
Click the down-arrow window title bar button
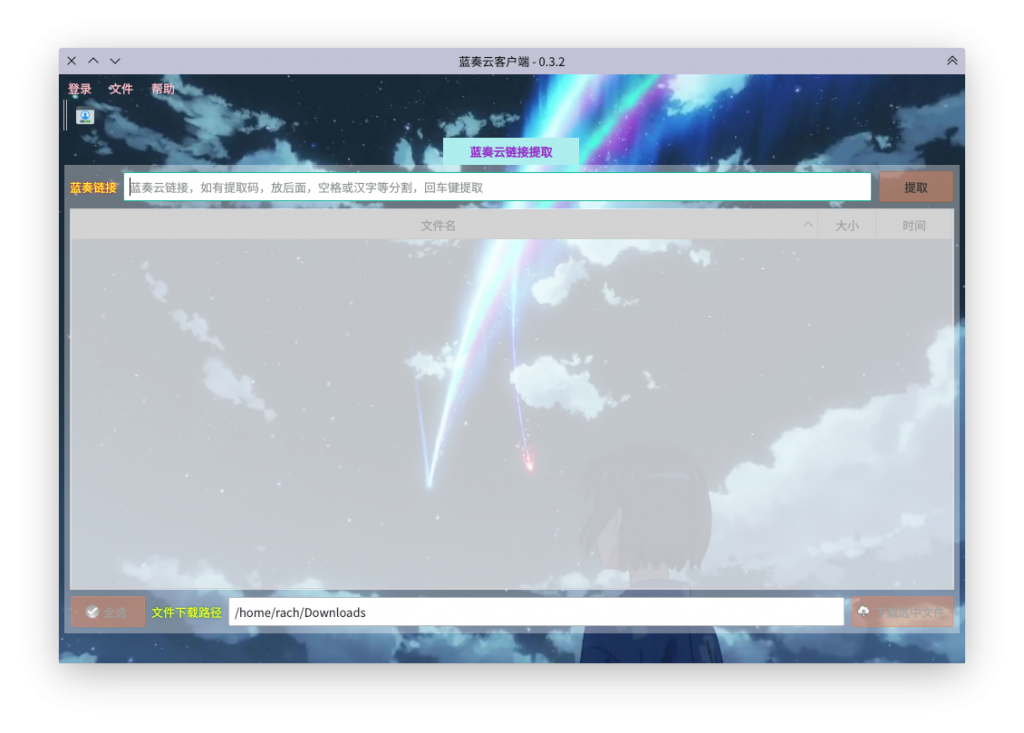tap(115, 61)
